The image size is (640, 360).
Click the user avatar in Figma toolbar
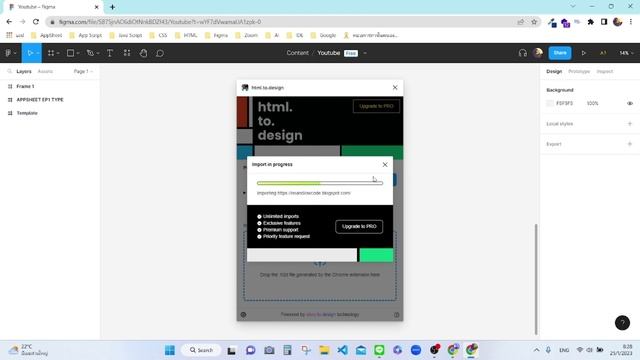point(538,53)
